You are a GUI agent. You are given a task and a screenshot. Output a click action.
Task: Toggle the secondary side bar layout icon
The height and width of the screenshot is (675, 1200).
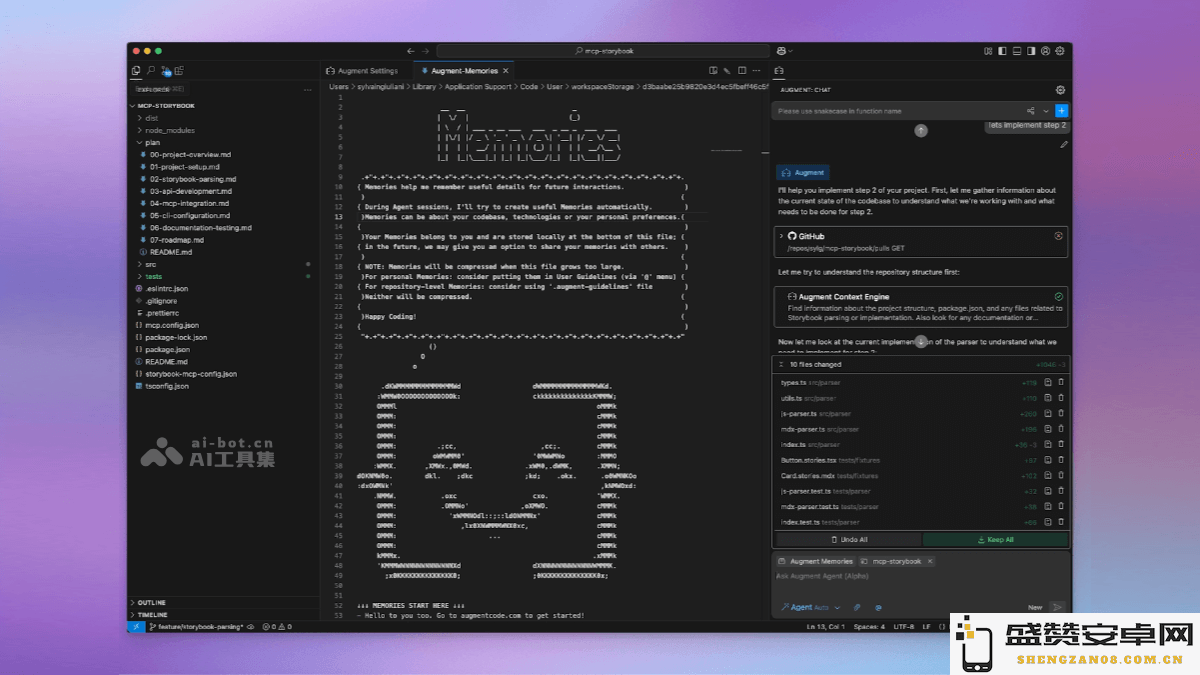1031,51
